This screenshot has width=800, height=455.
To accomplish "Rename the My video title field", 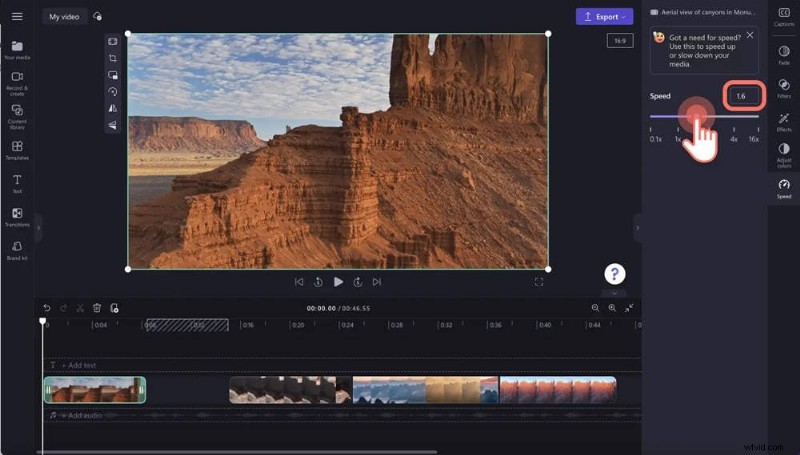I will [x=64, y=16].
